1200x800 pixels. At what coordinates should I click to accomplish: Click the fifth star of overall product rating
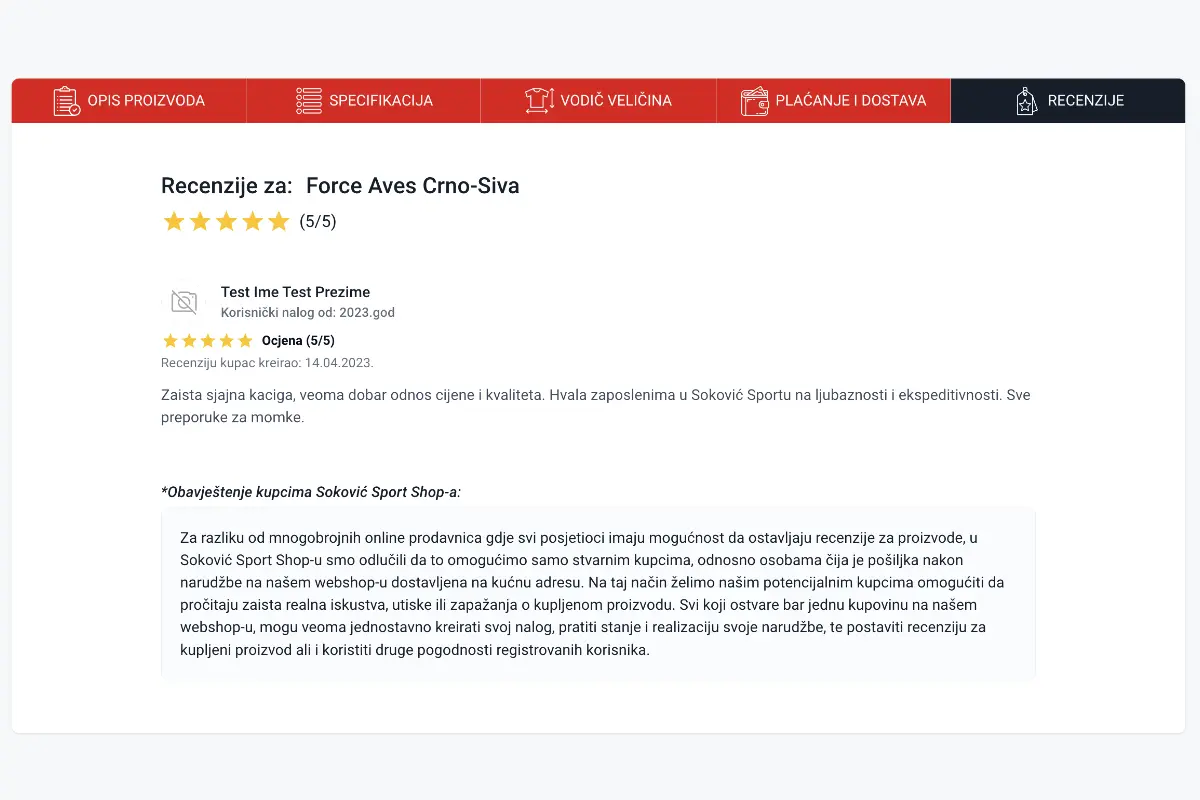point(278,221)
